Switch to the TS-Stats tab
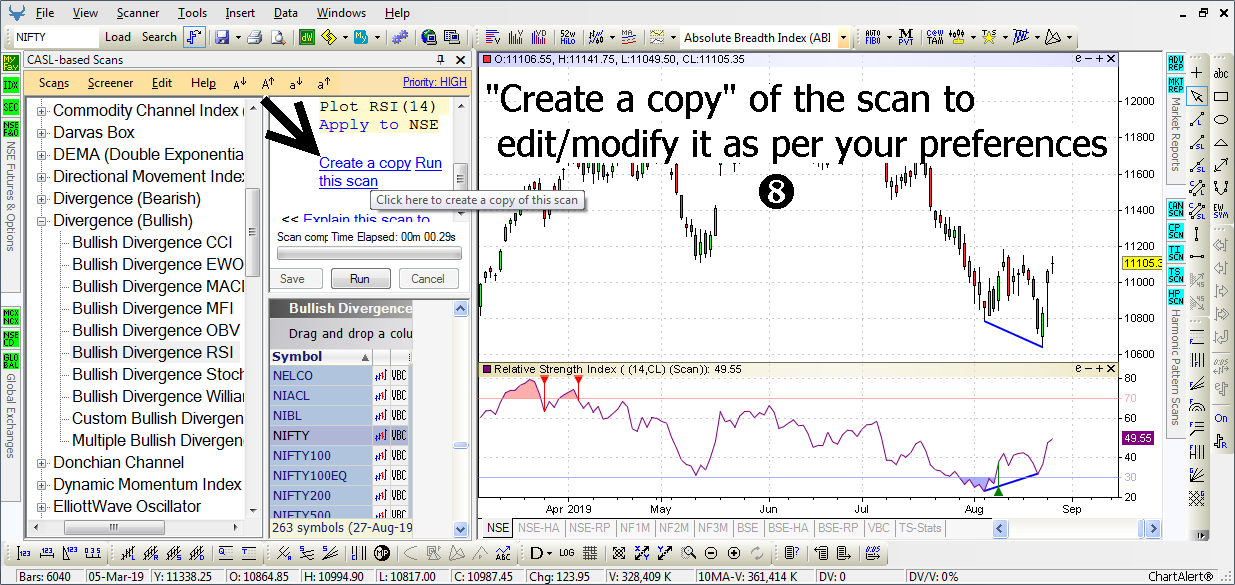This screenshot has width=1235, height=585. [920, 527]
